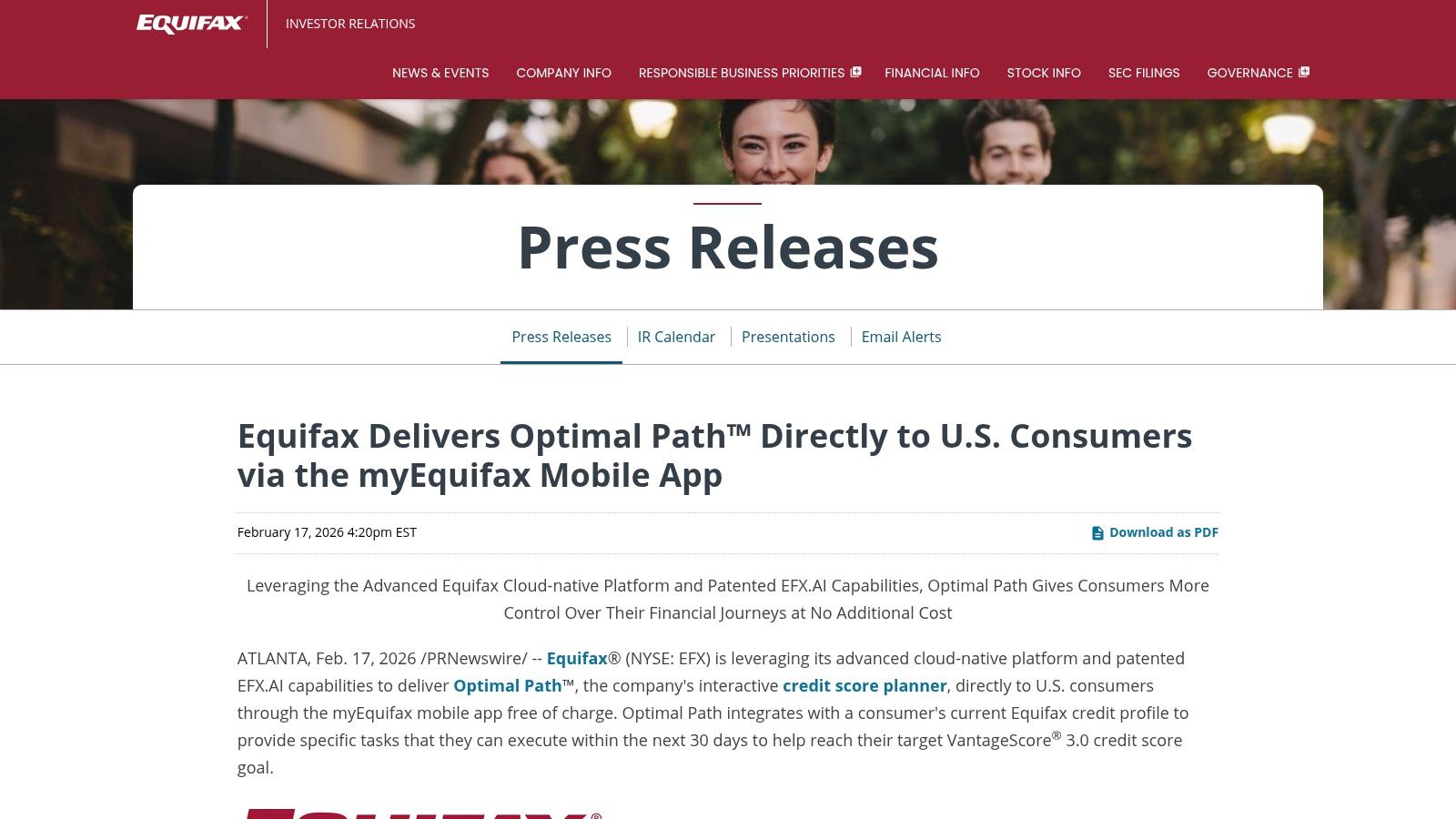Go to the Email Alerts tab
The image size is (1456, 819).
901,337
